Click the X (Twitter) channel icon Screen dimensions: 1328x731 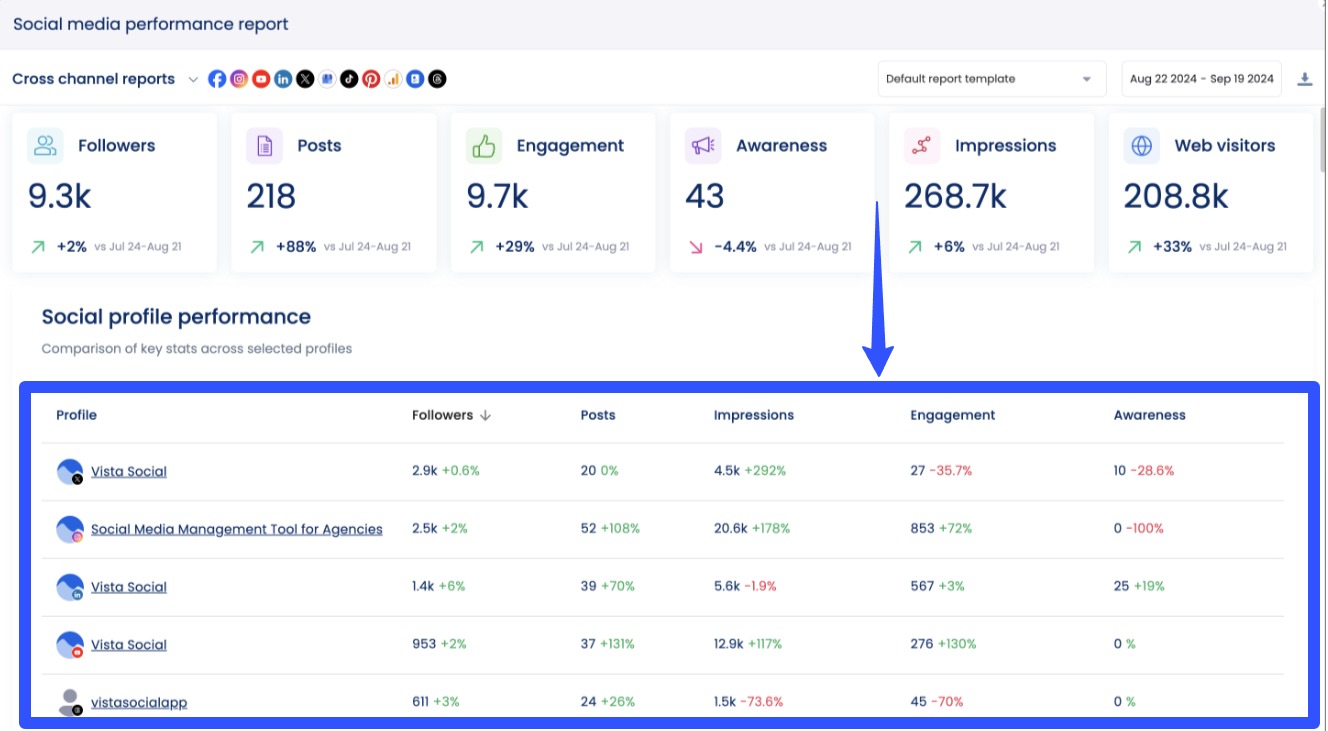pos(305,78)
